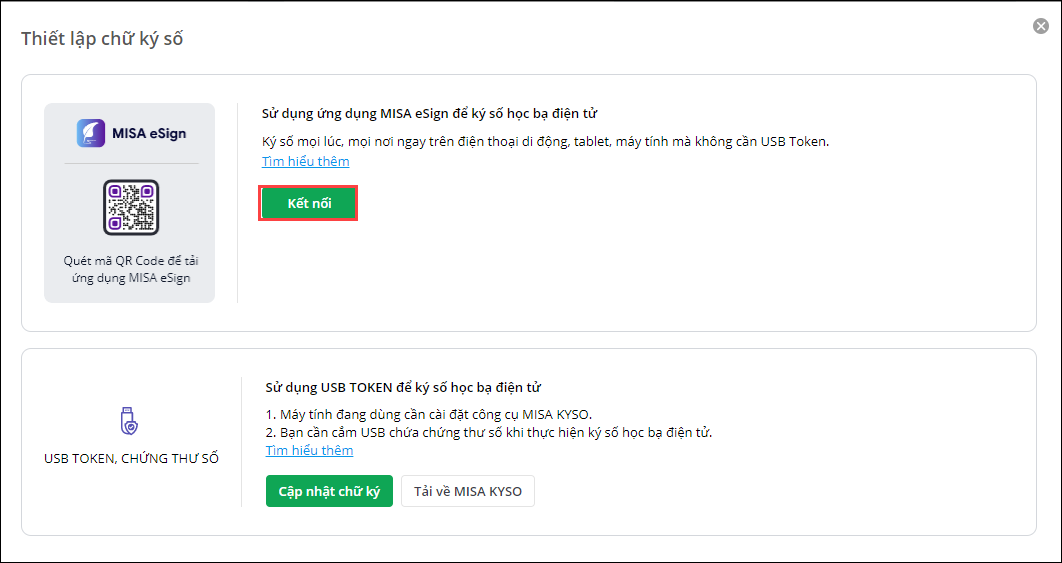1062x563 pixels.
Task: Open Tìm hiểu thêm link for USB TOKEN
Action: click(x=309, y=451)
